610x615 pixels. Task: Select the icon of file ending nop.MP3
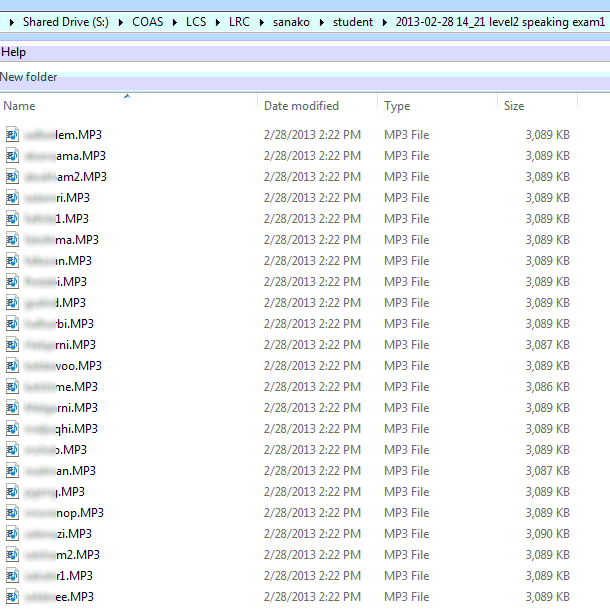tap(12, 513)
